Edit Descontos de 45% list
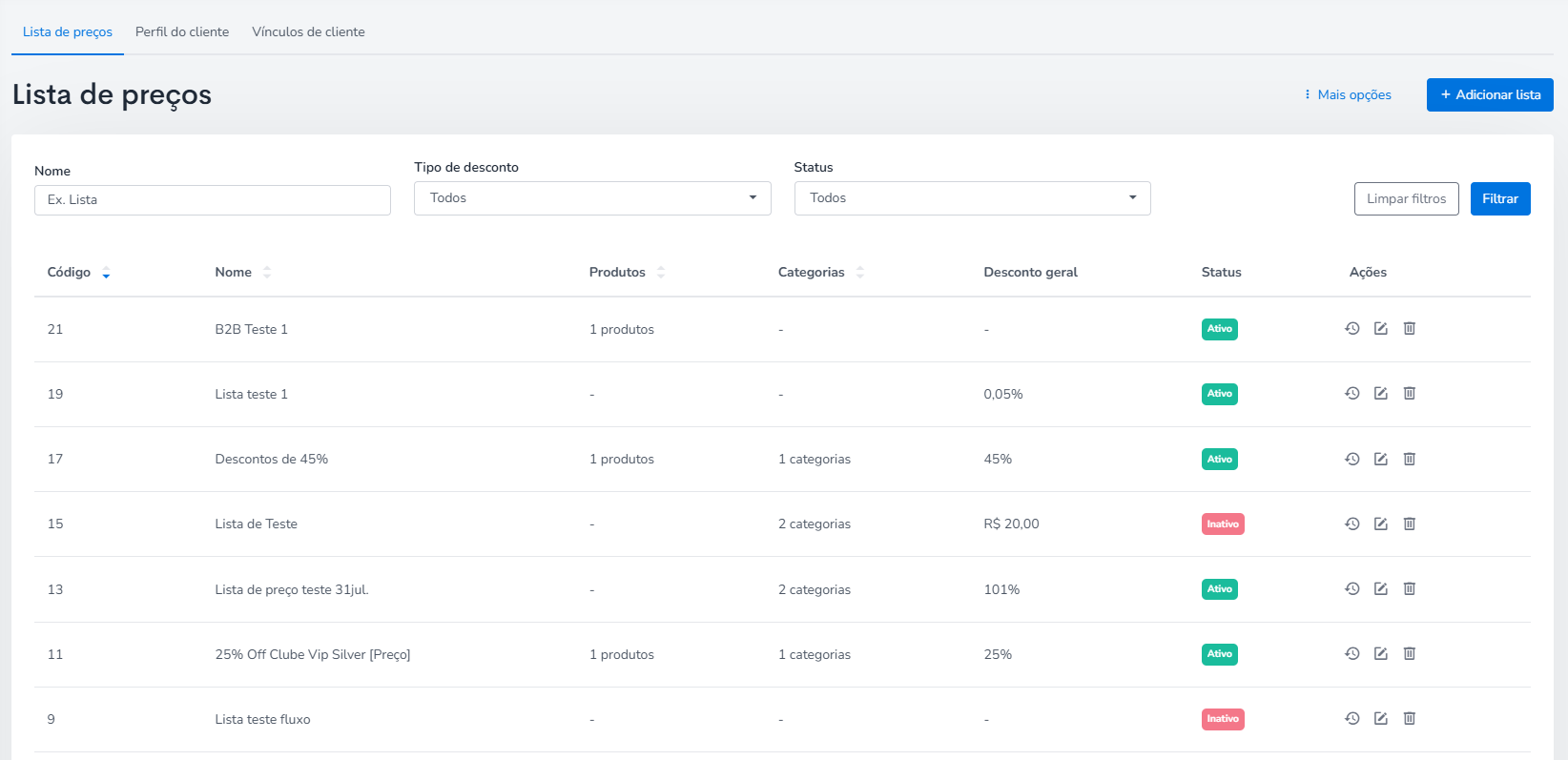Screen dimensions: 1568x760 1381,459
